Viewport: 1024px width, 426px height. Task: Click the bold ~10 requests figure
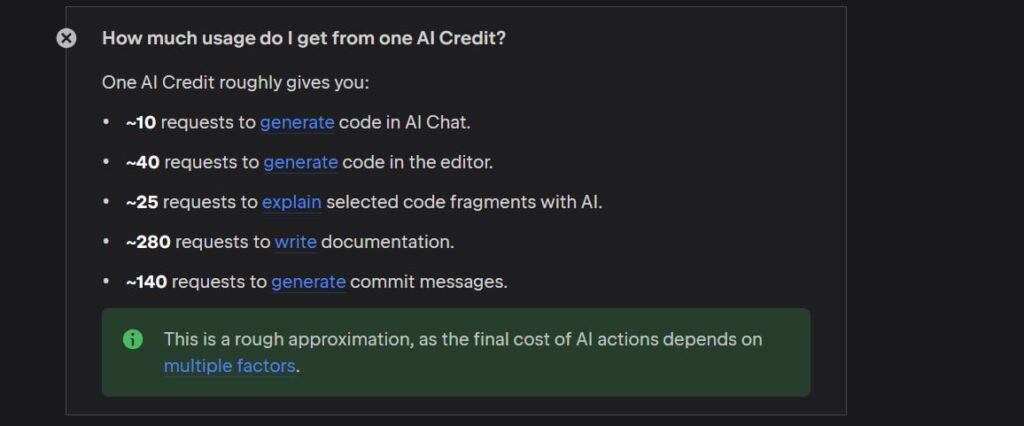(141, 122)
